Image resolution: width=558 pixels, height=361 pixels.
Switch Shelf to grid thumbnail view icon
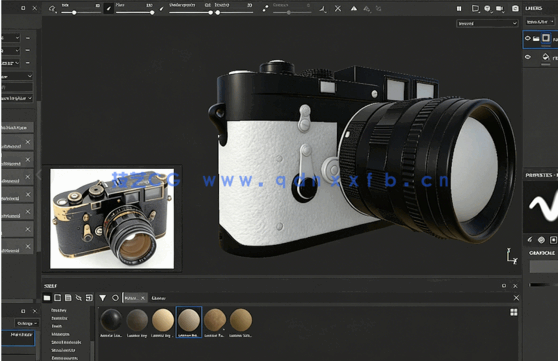[x=514, y=313]
